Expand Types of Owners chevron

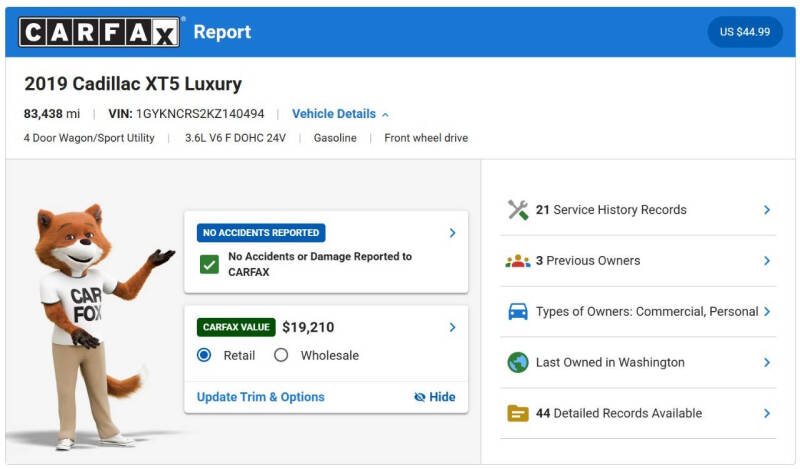tap(767, 311)
